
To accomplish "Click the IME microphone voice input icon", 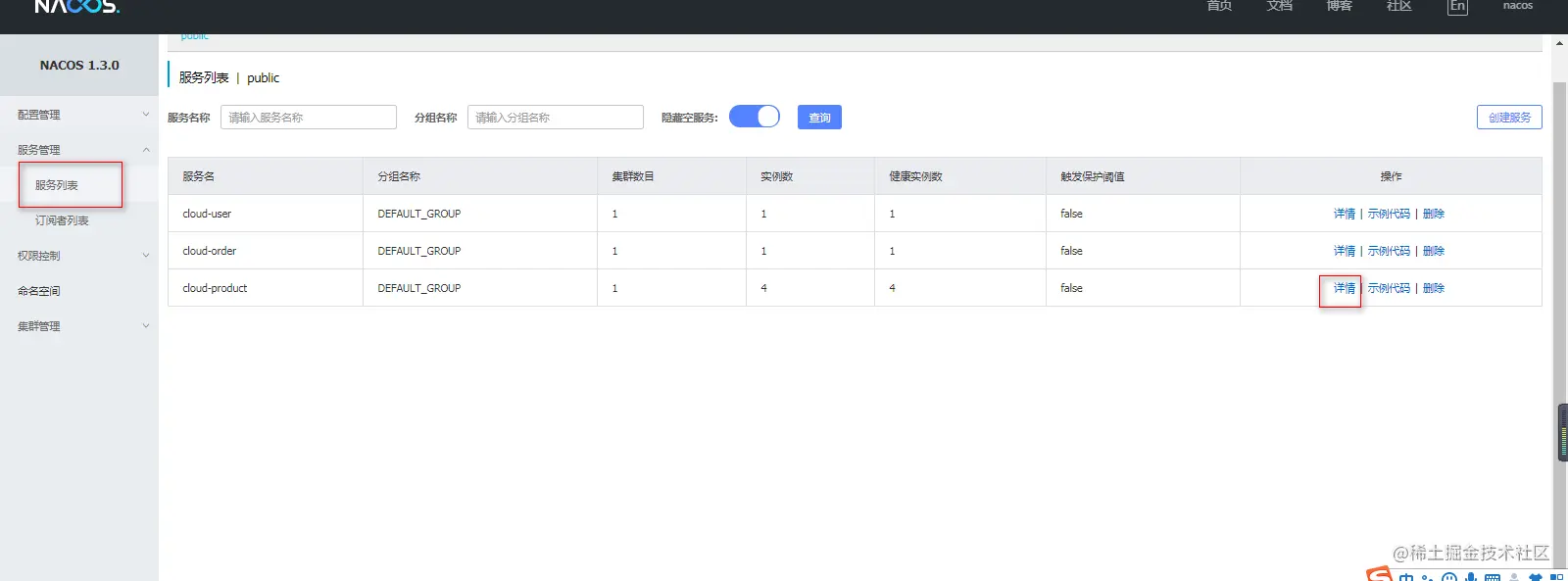I will (x=1471, y=576).
